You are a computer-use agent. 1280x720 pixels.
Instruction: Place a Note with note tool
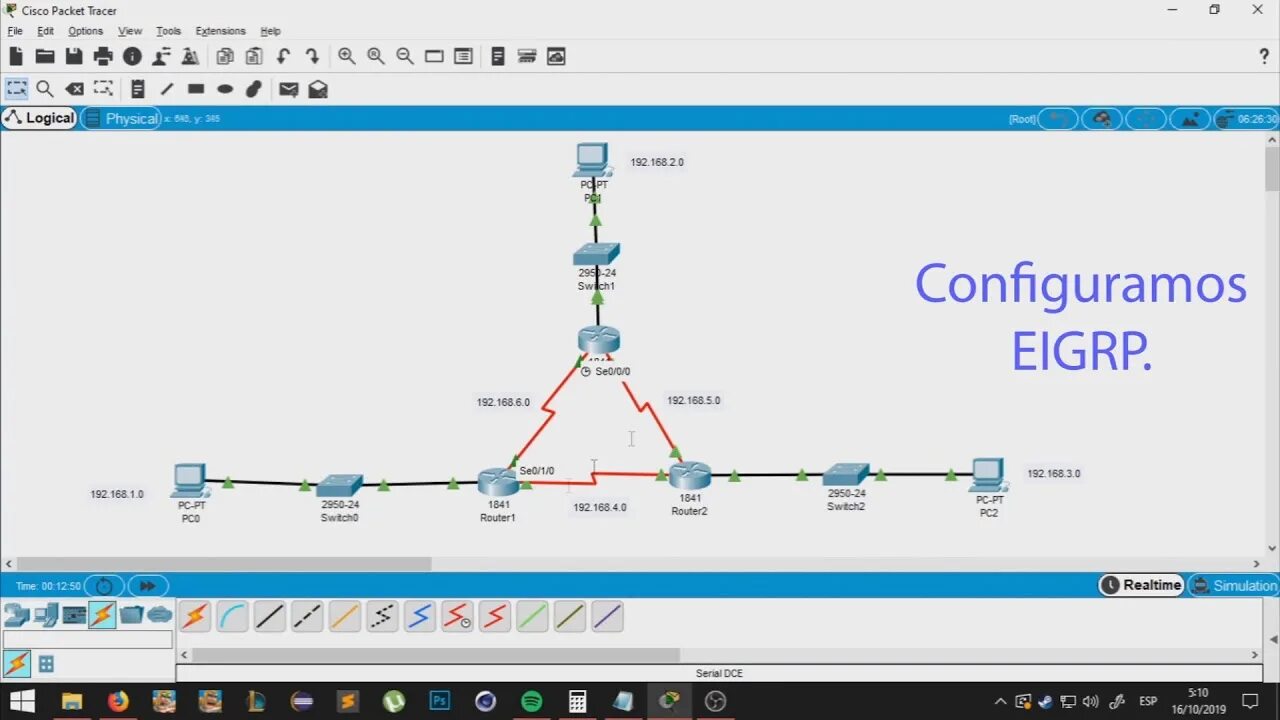point(138,89)
